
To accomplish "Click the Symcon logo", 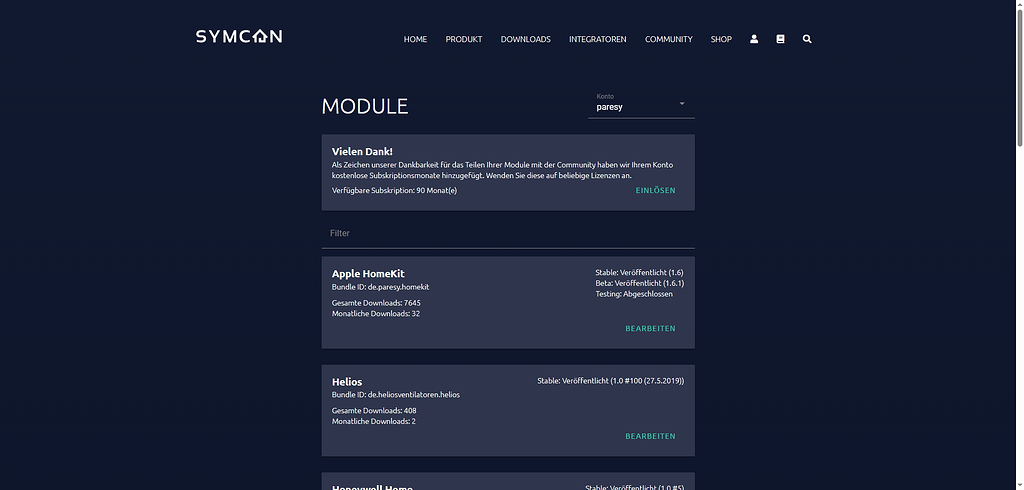I will [239, 37].
